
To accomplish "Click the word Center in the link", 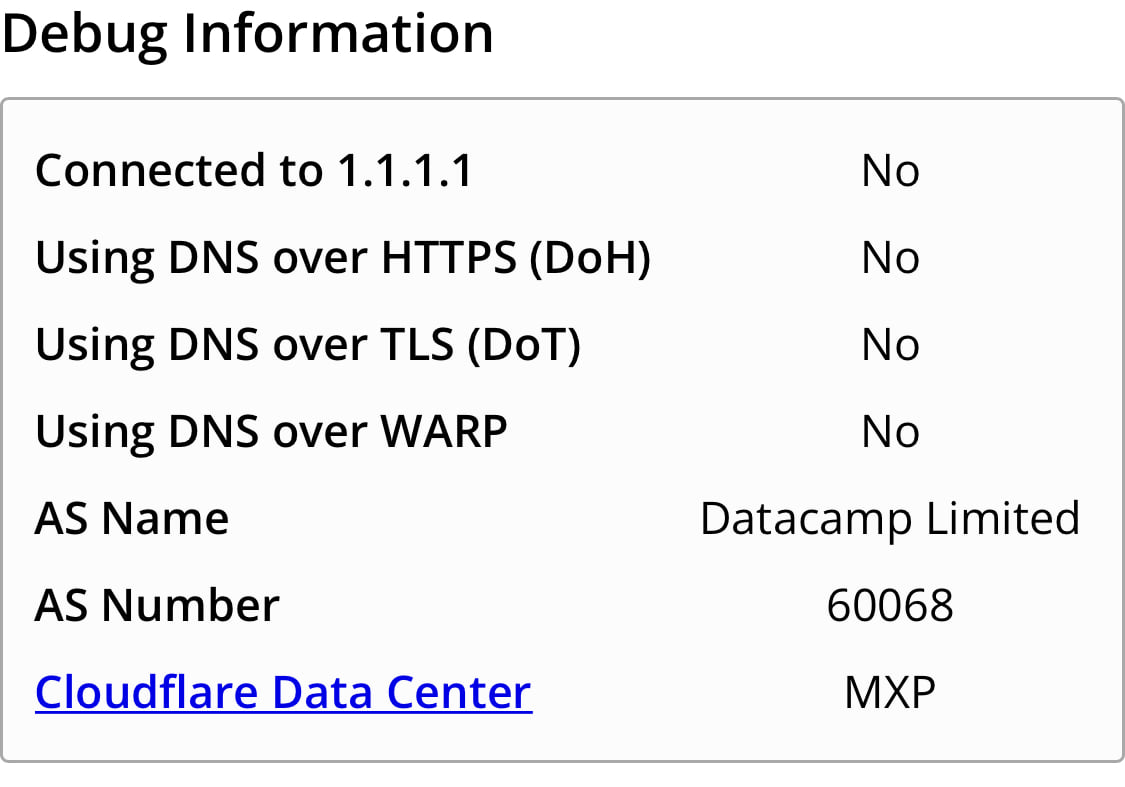I will (x=459, y=692).
